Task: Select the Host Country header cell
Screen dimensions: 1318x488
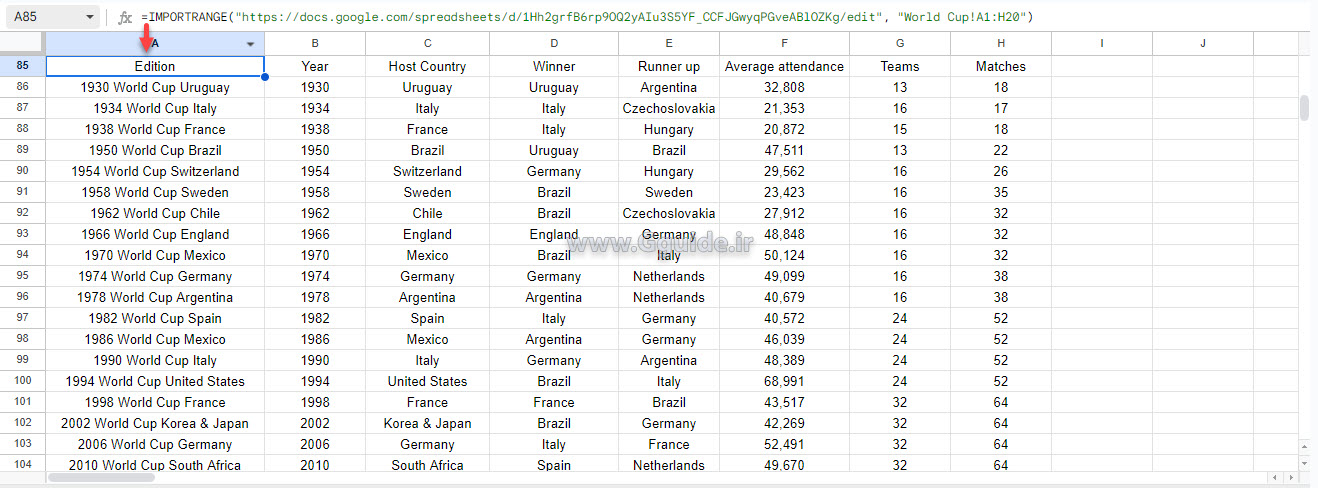Action: point(427,66)
